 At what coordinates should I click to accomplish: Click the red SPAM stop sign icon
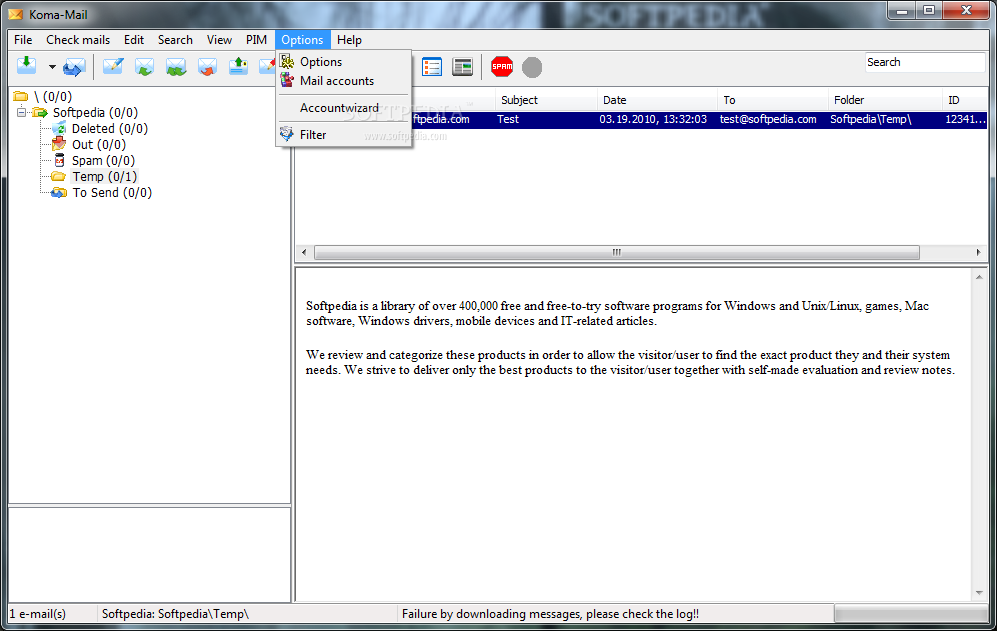point(502,66)
